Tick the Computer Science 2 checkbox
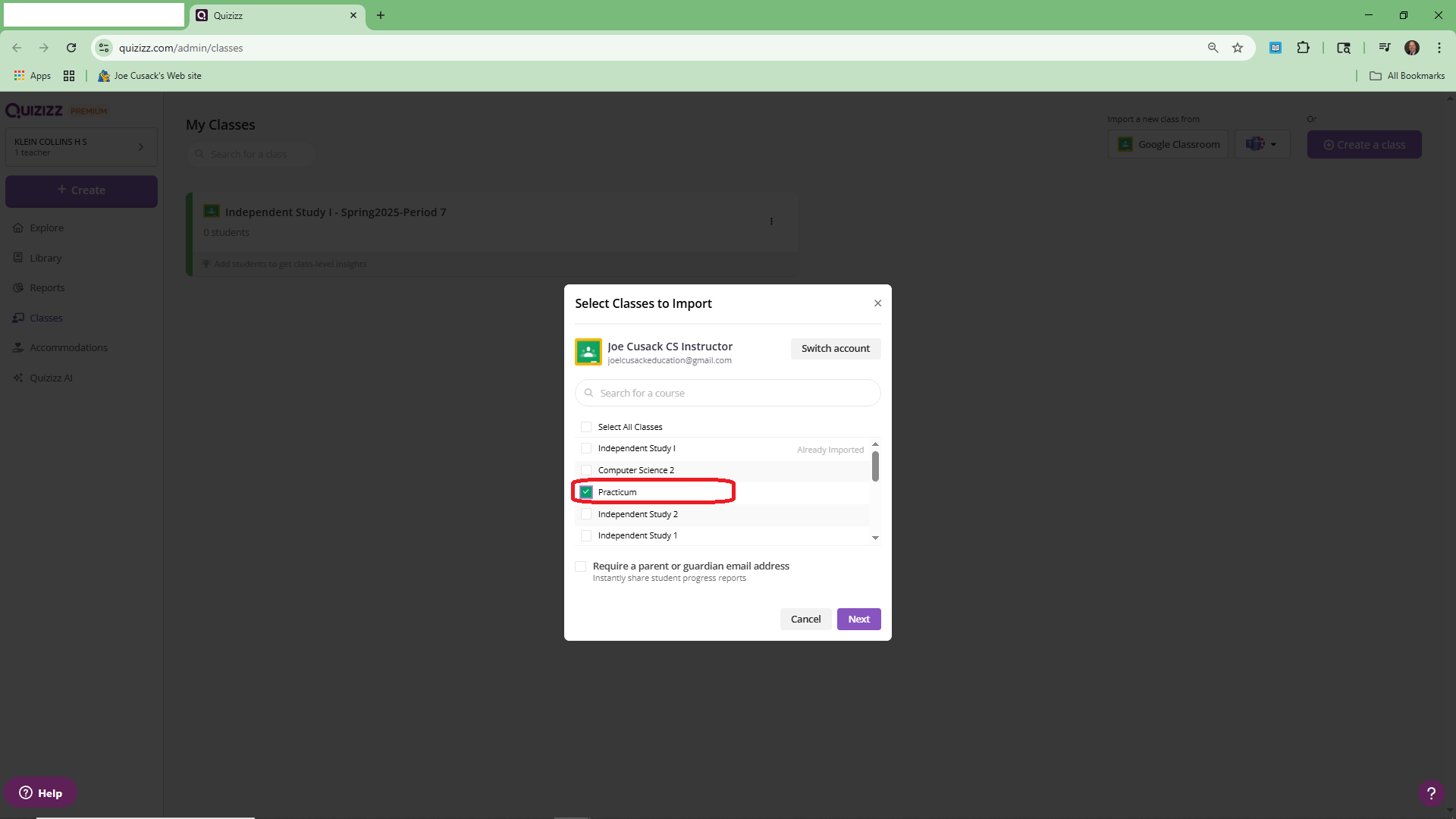 586,470
